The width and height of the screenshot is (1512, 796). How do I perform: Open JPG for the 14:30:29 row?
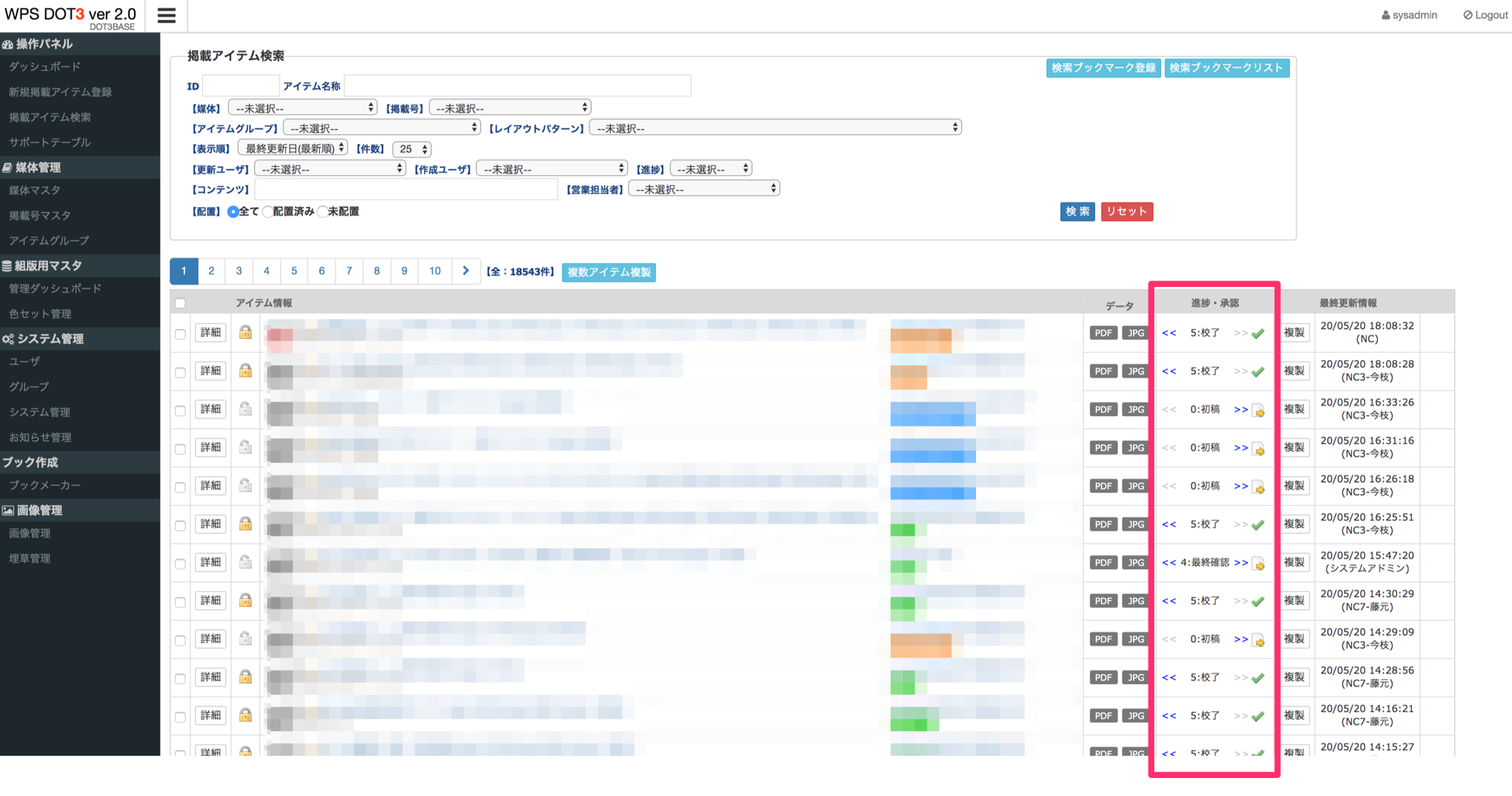coord(1135,600)
